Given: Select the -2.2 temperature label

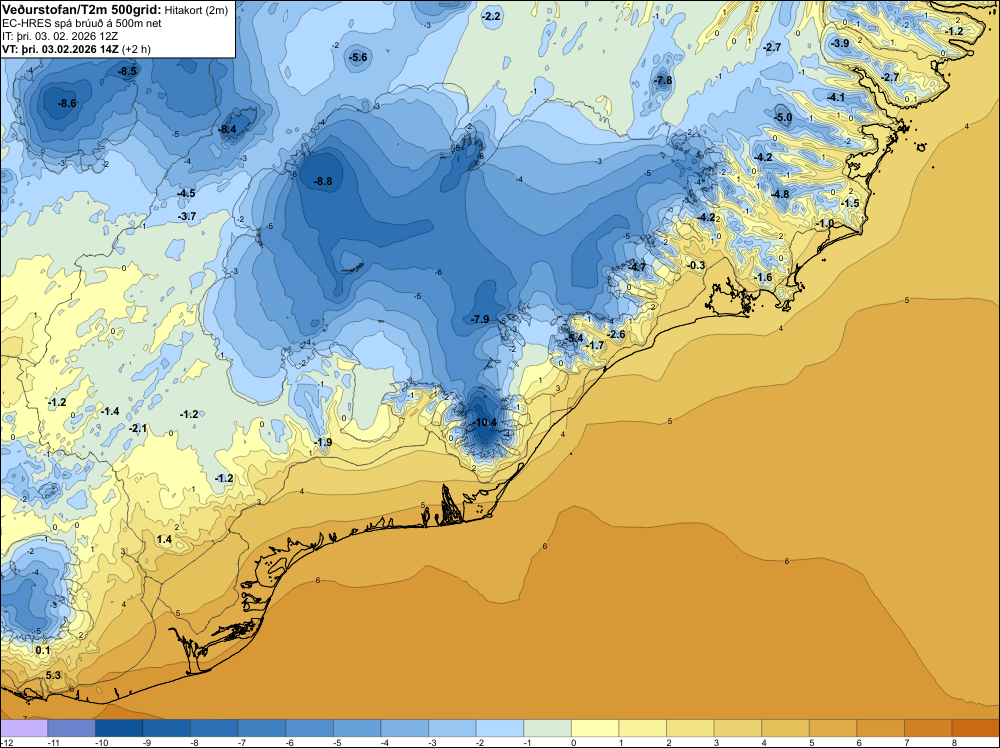Looking at the screenshot, I should [491, 17].
